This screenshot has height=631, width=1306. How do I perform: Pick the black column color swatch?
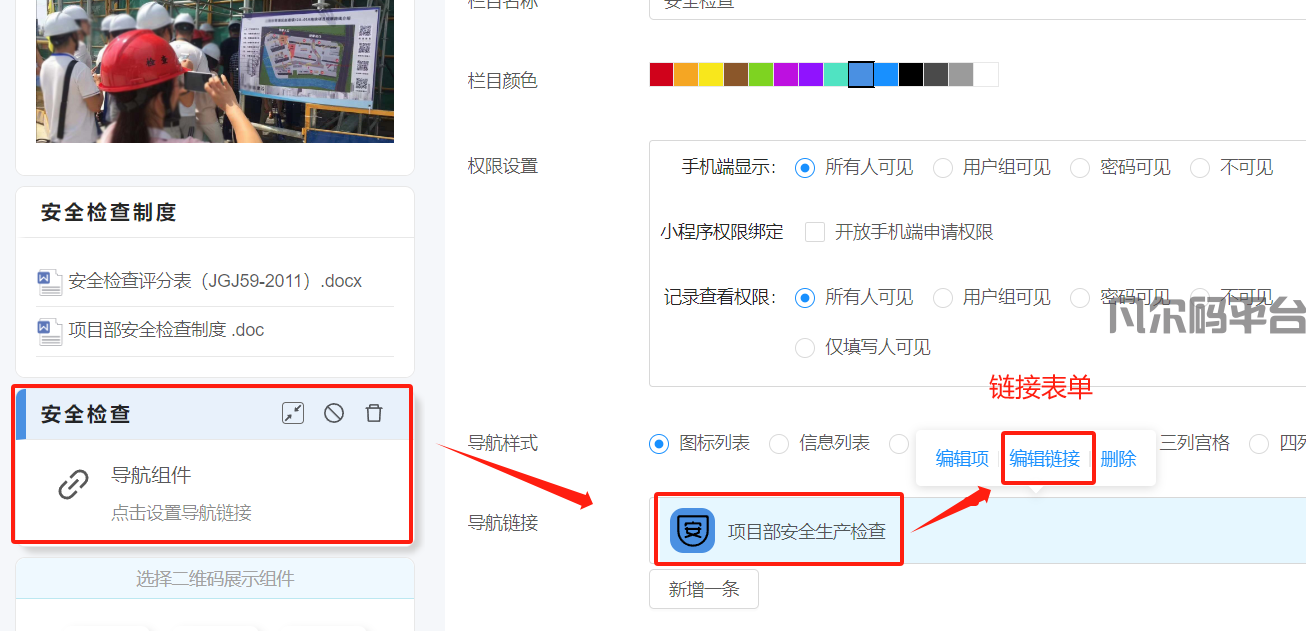(911, 75)
